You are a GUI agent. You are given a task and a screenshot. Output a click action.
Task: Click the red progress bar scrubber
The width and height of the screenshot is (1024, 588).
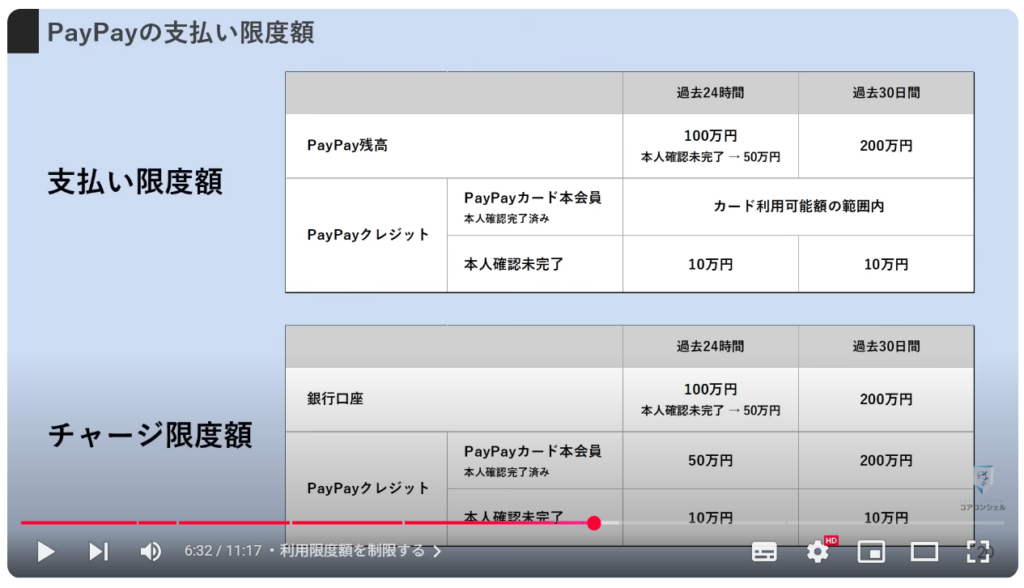594,523
